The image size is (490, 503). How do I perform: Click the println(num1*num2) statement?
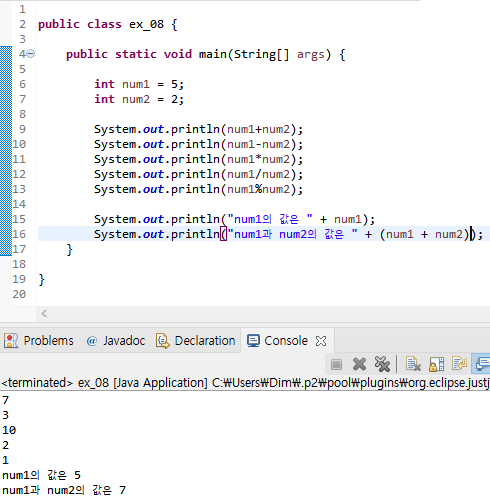198,159
